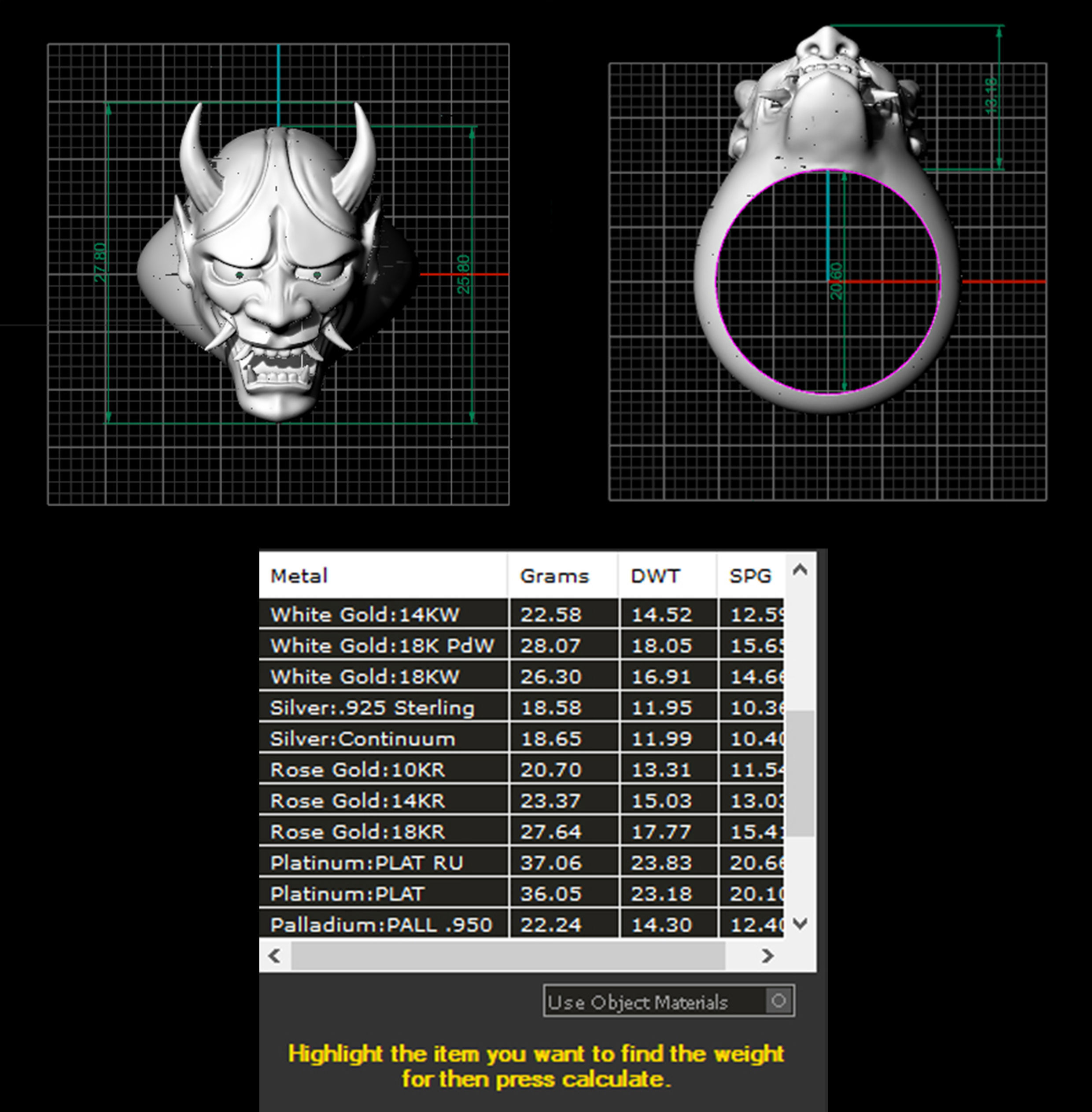The height and width of the screenshot is (1112, 1092).
Task: Select the Rose Gold:10KR row
Action: click(522, 769)
